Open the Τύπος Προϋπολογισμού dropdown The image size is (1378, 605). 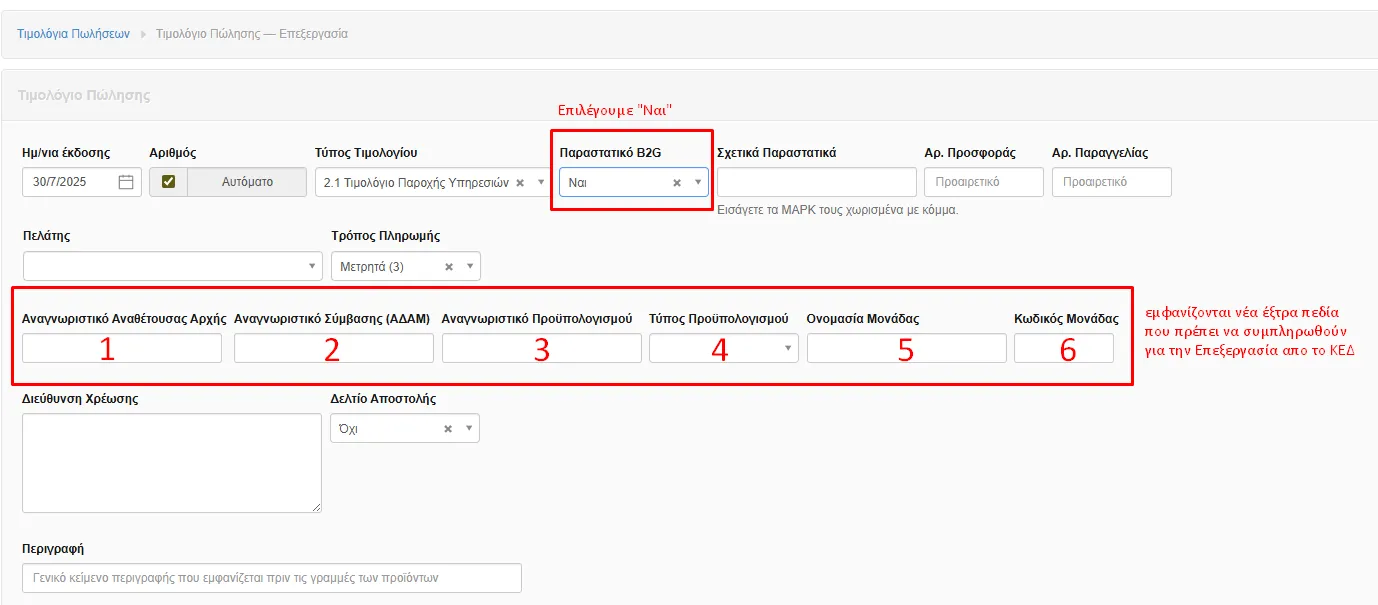[723, 348]
